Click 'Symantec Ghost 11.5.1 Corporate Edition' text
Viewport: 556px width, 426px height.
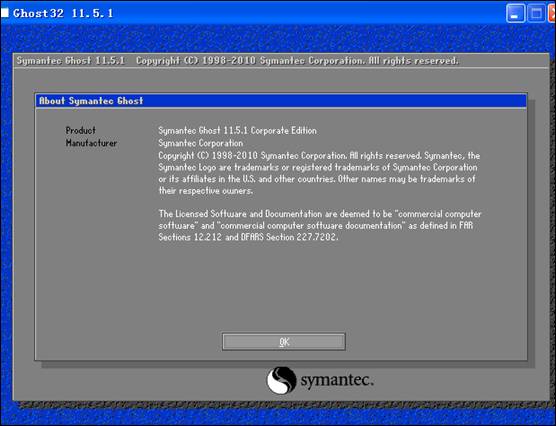tap(237, 131)
